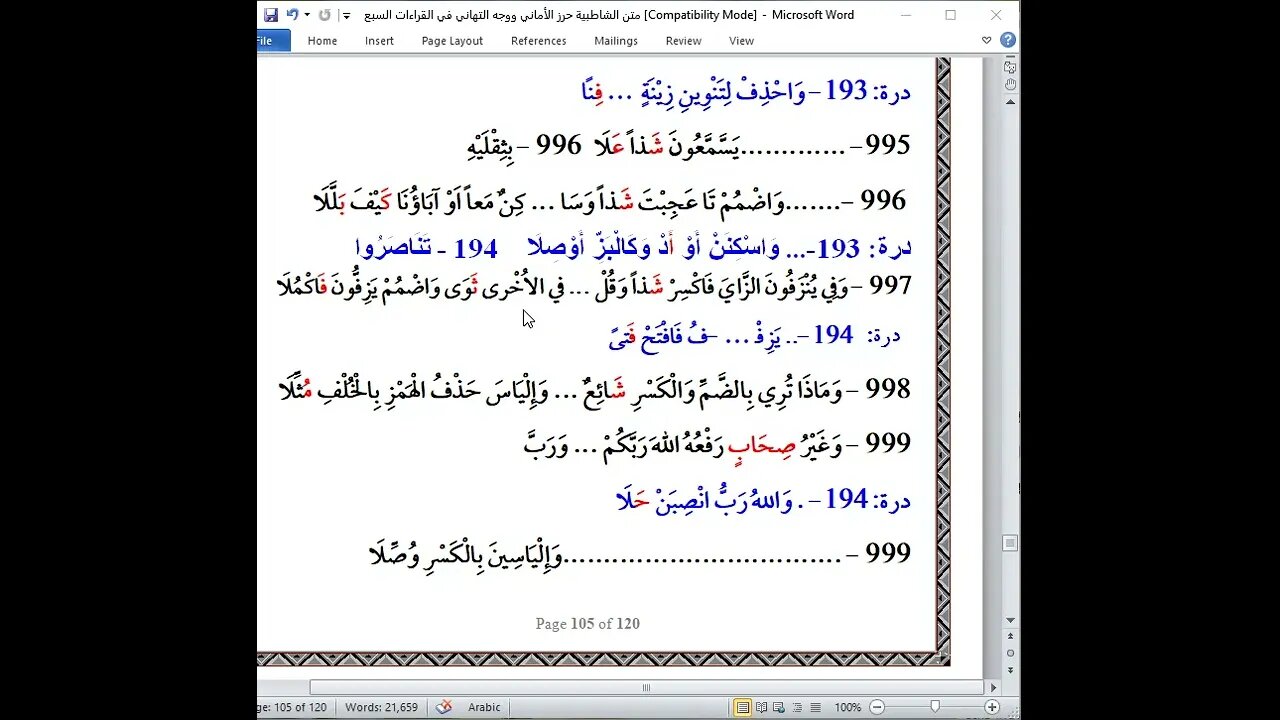
Task: Click the proofing errors spell-check icon
Action: [445, 707]
